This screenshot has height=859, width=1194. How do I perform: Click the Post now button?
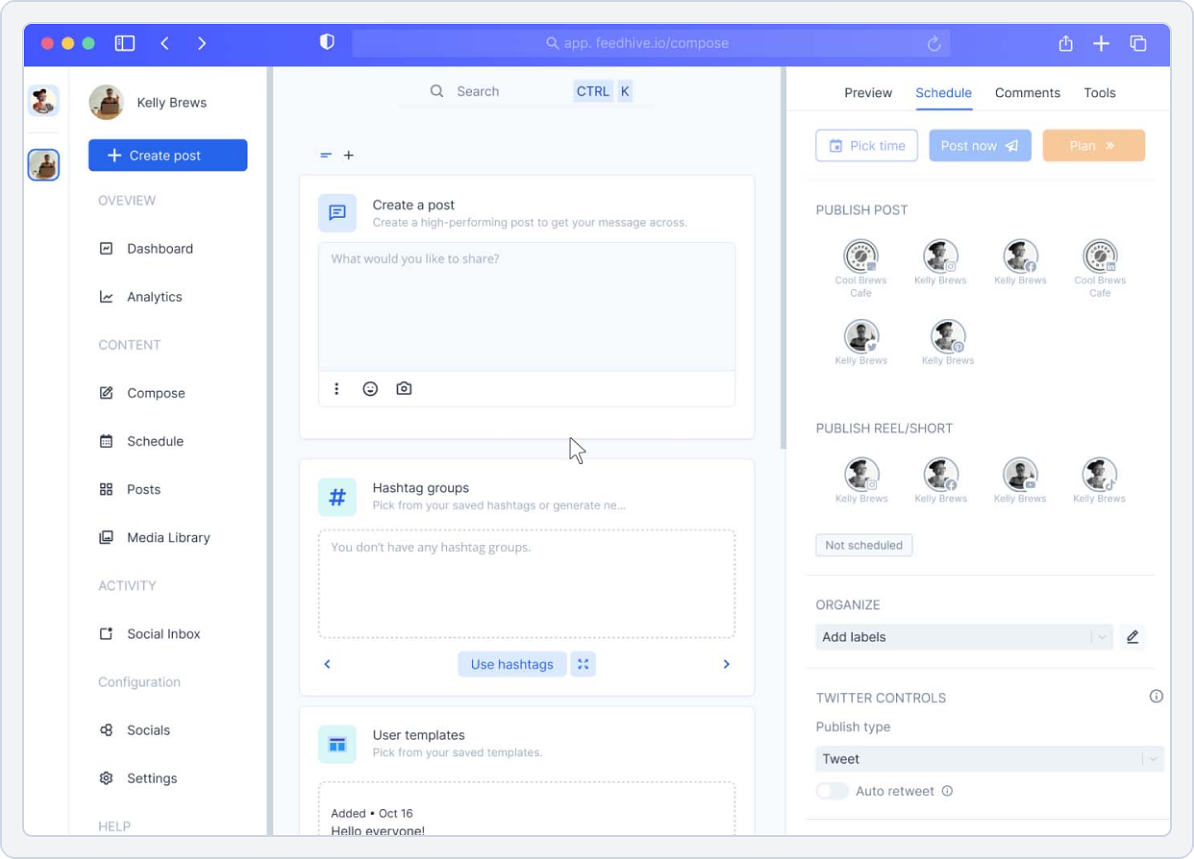pyautogui.click(x=979, y=145)
